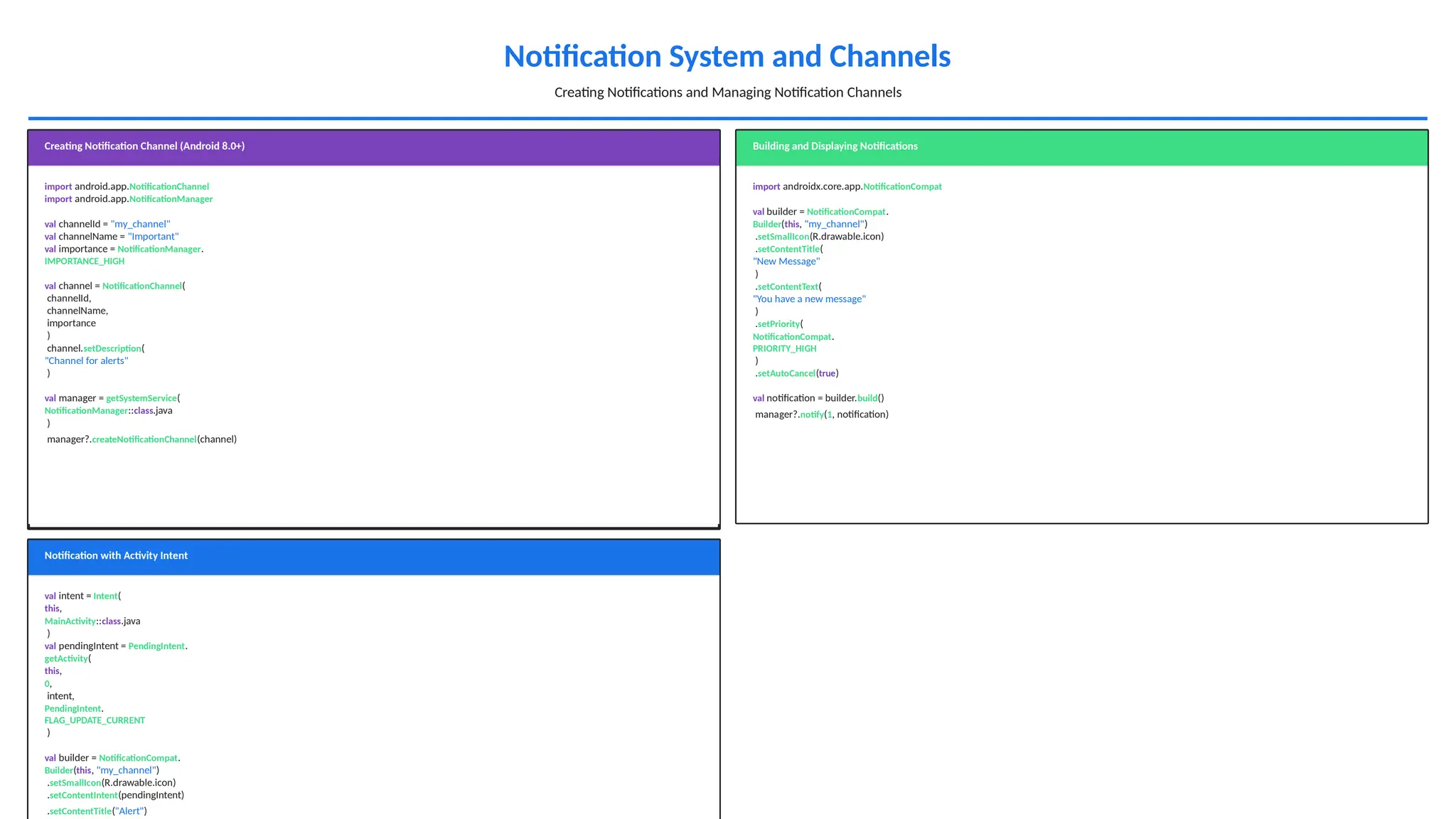Screen dimensions: 1456x819
Task: Click the val pendingIntent = PendingIntent. line
Action: coord(116,646)
